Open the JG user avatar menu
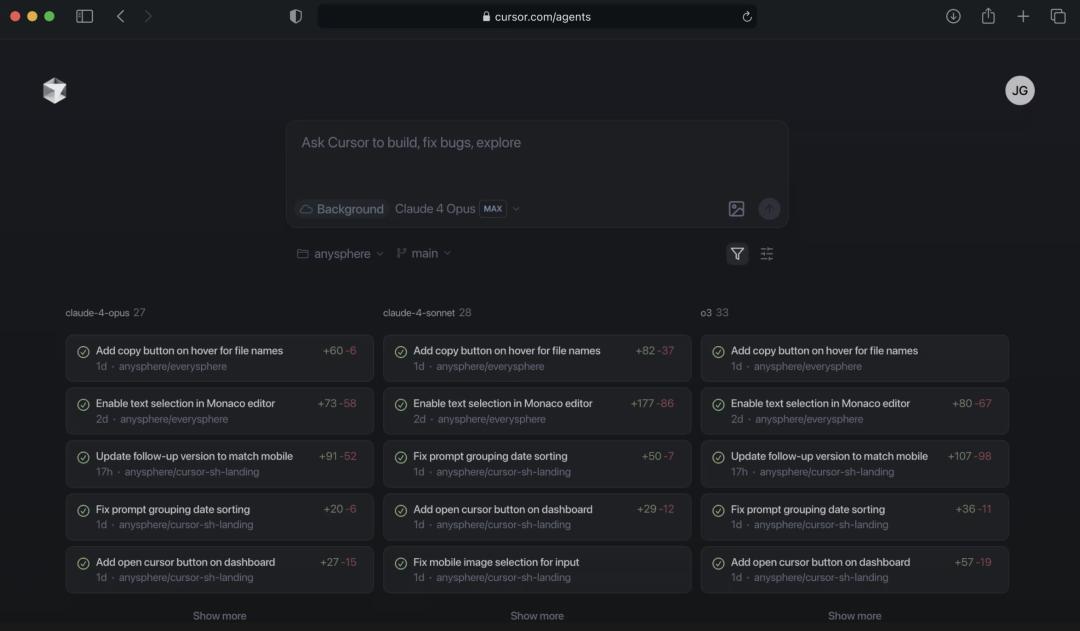 click(1019, 90)
